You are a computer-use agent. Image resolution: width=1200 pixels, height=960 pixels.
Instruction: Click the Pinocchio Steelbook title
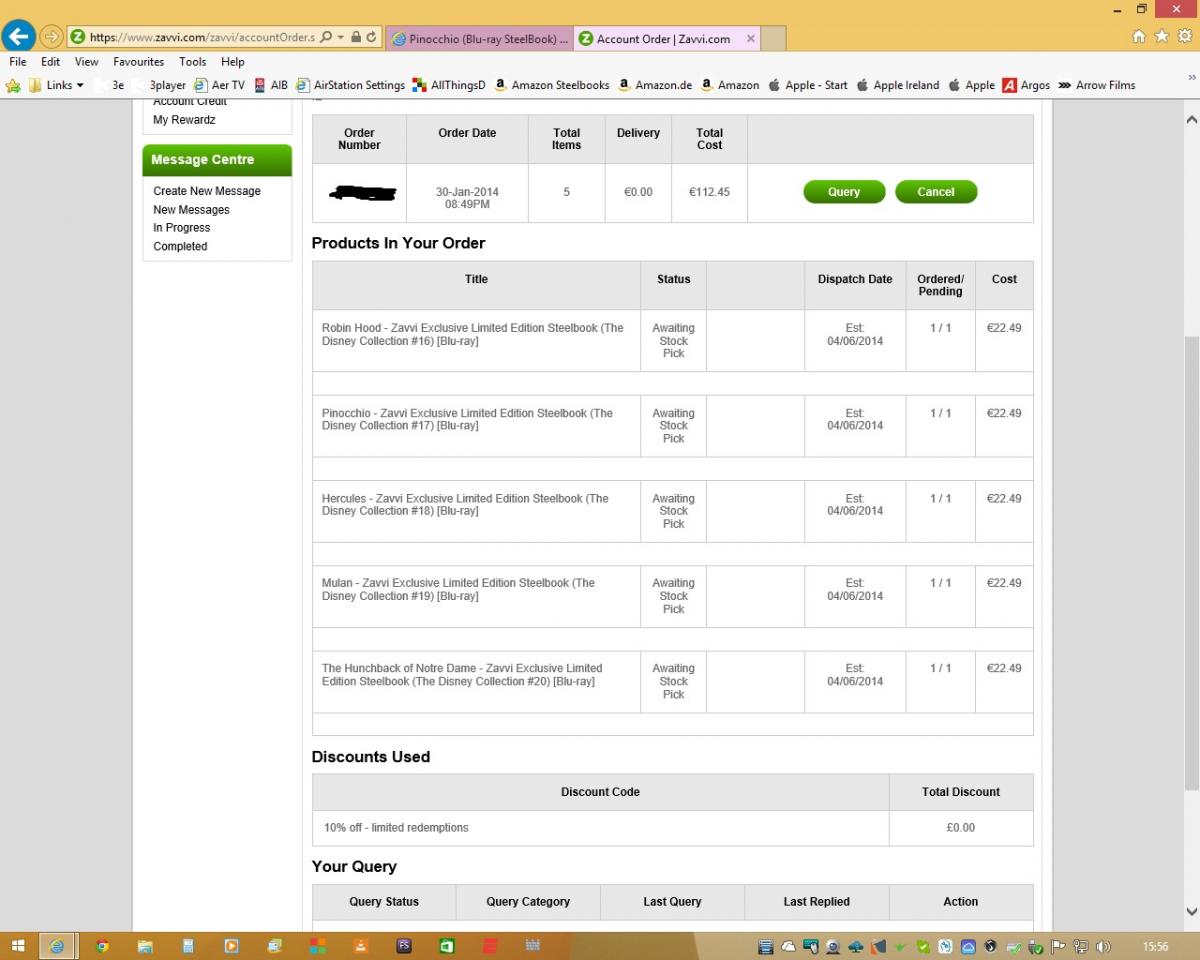coord(467,419)
